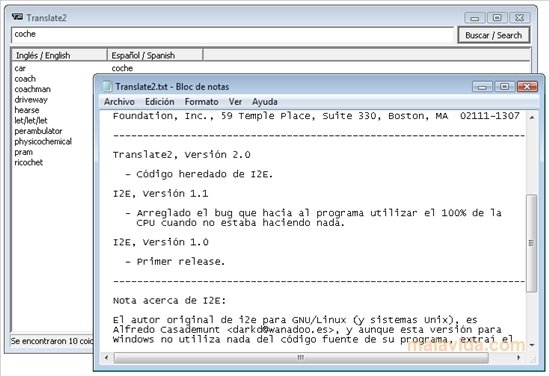Open the Edición menu in Notepad
The height and width of the screenshot is (376, 549).
[160, 102]
